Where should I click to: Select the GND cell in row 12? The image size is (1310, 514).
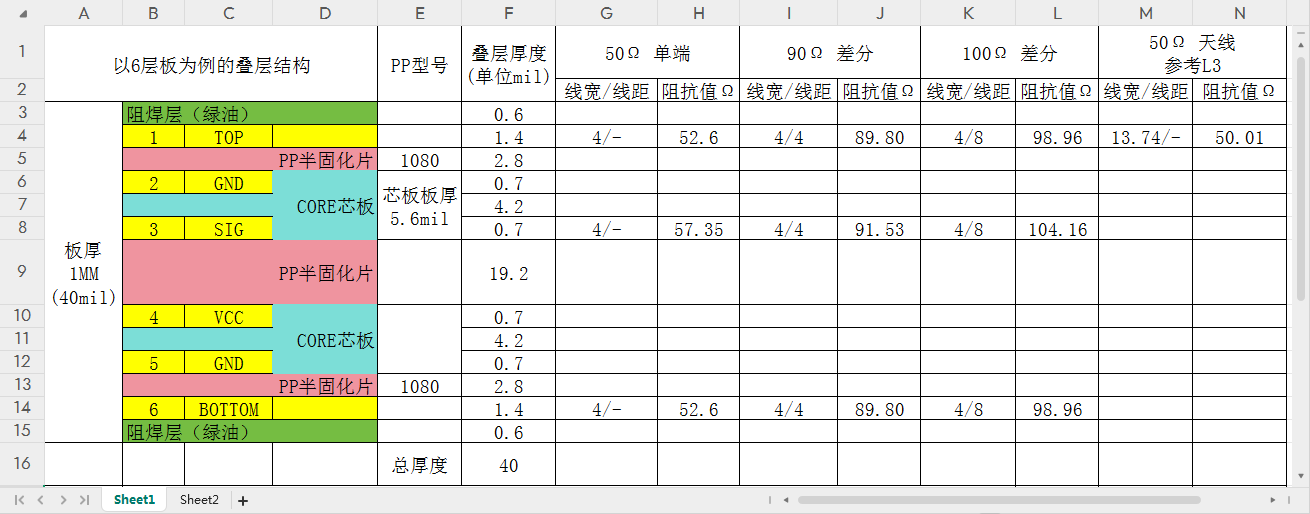point(228,362)
